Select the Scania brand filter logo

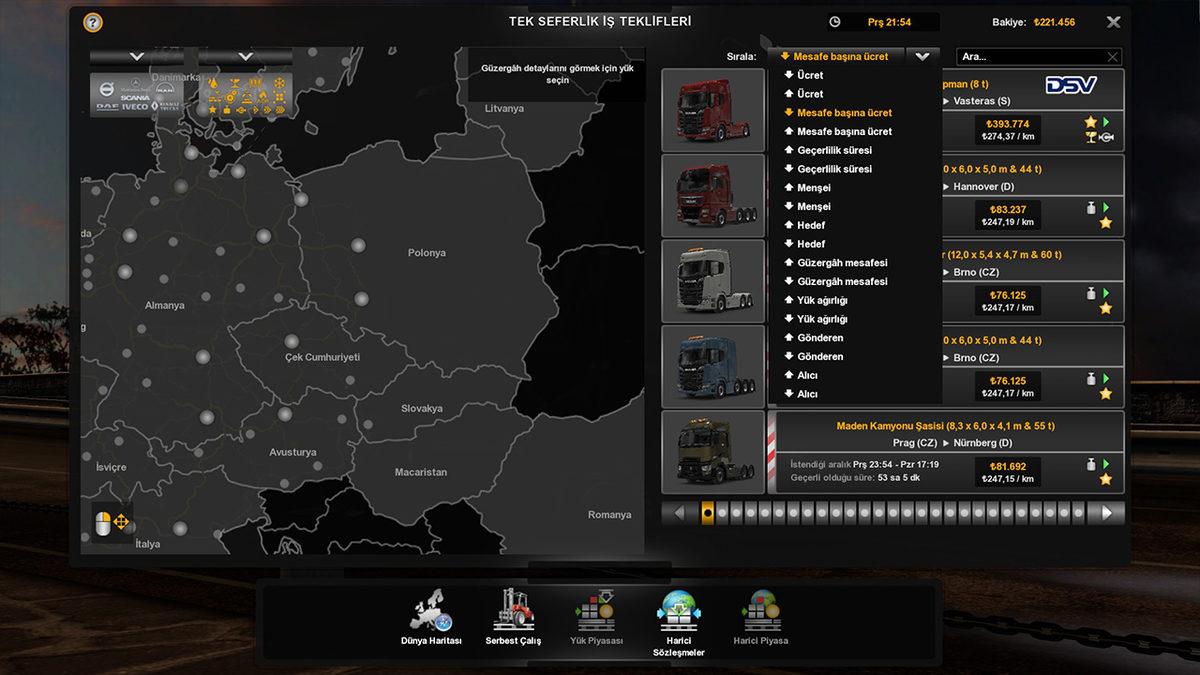[135, 98]
